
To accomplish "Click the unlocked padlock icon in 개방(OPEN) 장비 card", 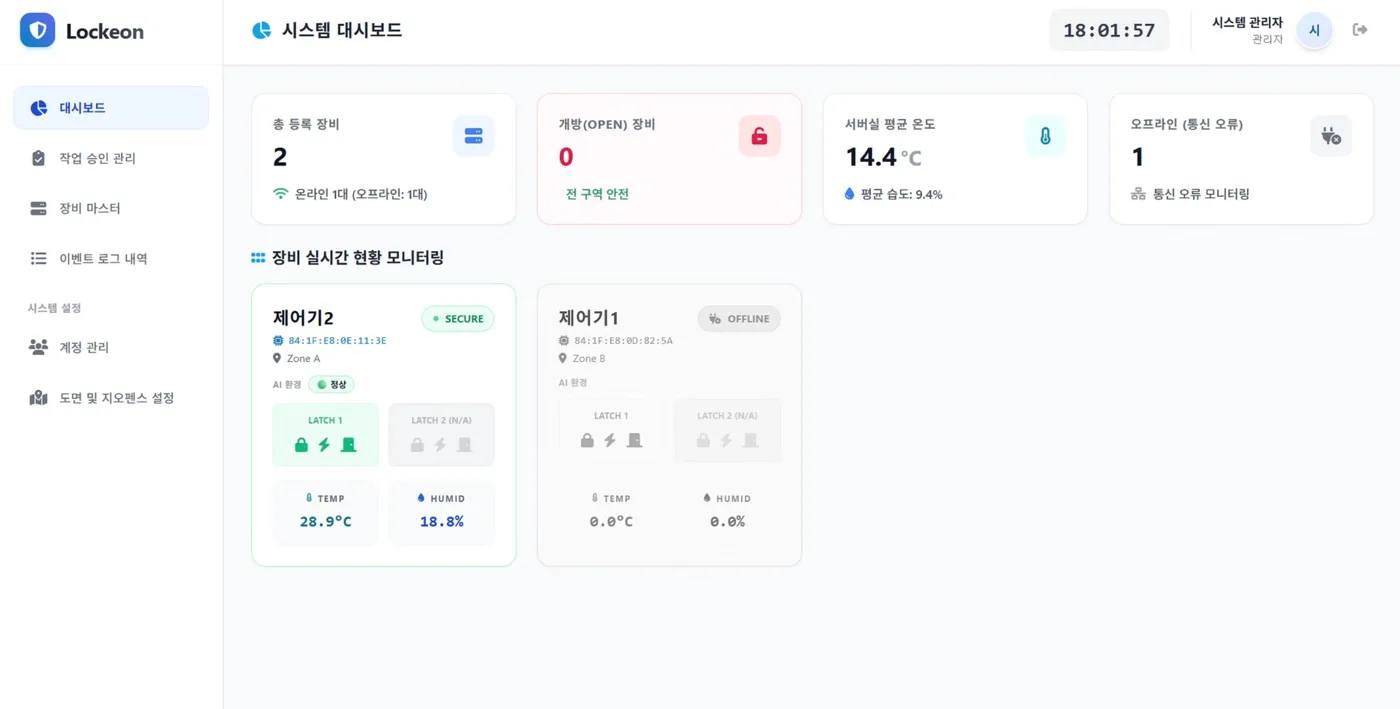I will point(760,136).
